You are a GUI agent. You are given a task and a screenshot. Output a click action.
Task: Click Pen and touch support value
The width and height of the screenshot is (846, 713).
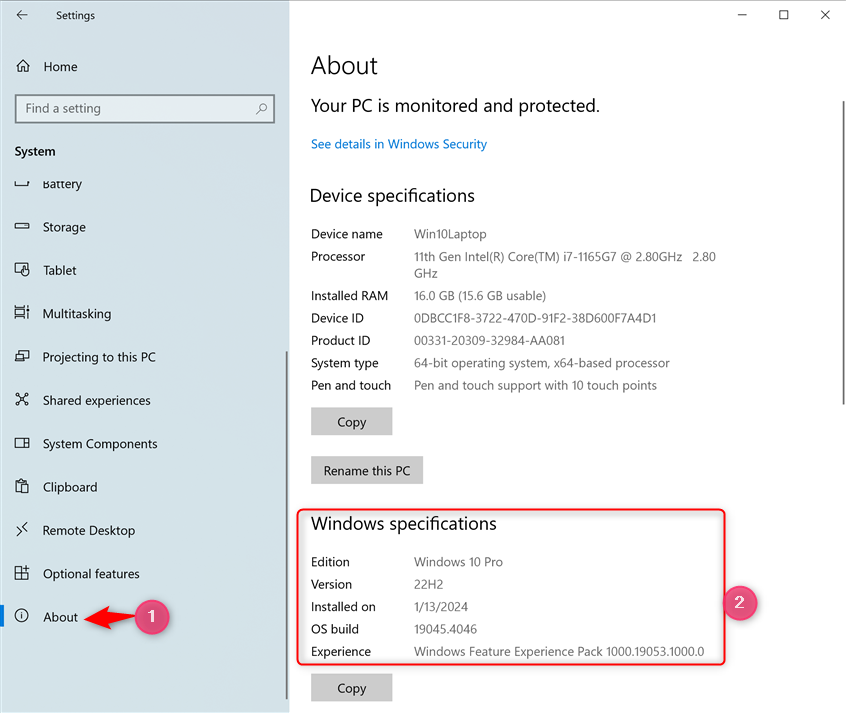tap(535, 385)
